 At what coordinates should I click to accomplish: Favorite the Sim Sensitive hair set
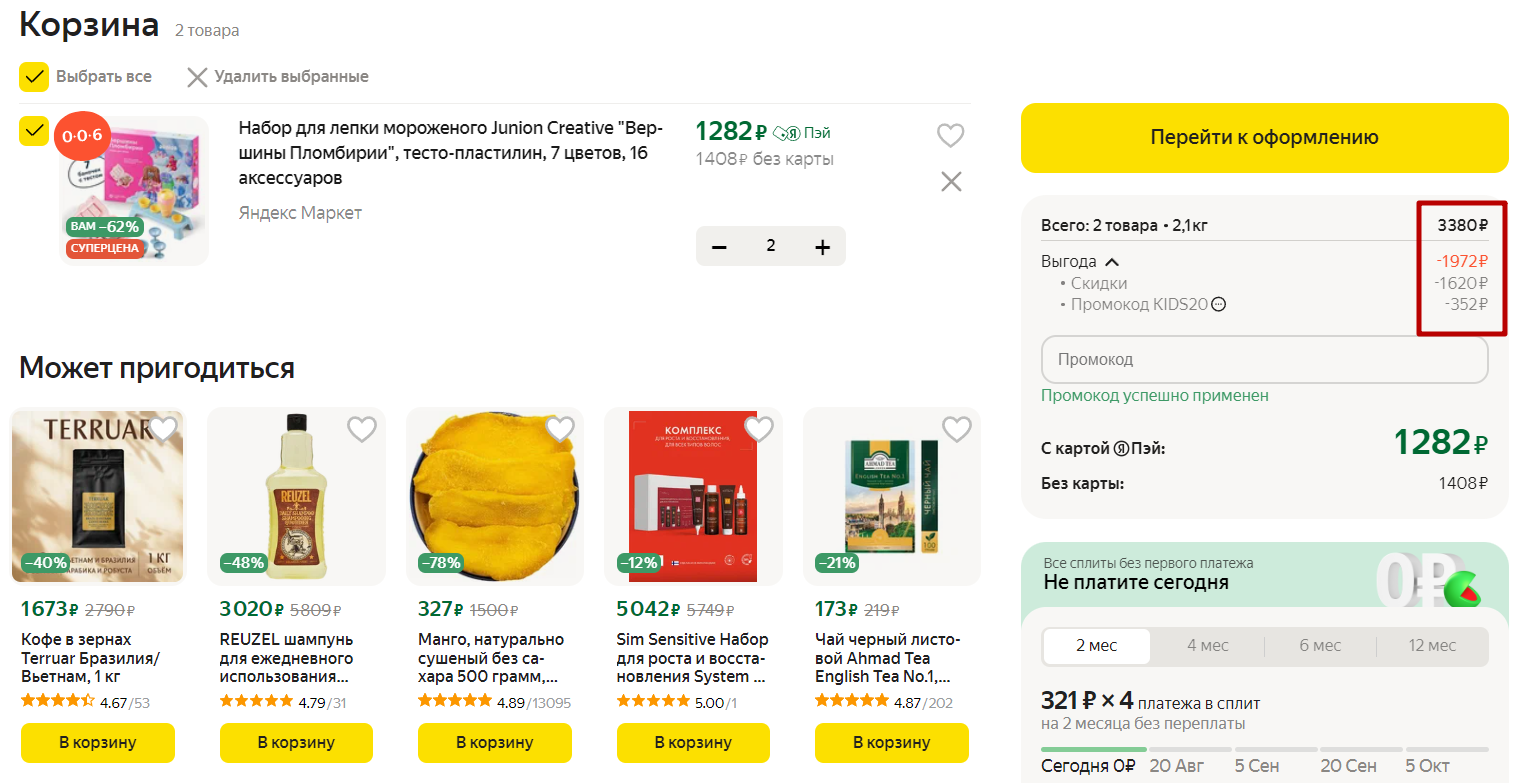pos(759,429)
